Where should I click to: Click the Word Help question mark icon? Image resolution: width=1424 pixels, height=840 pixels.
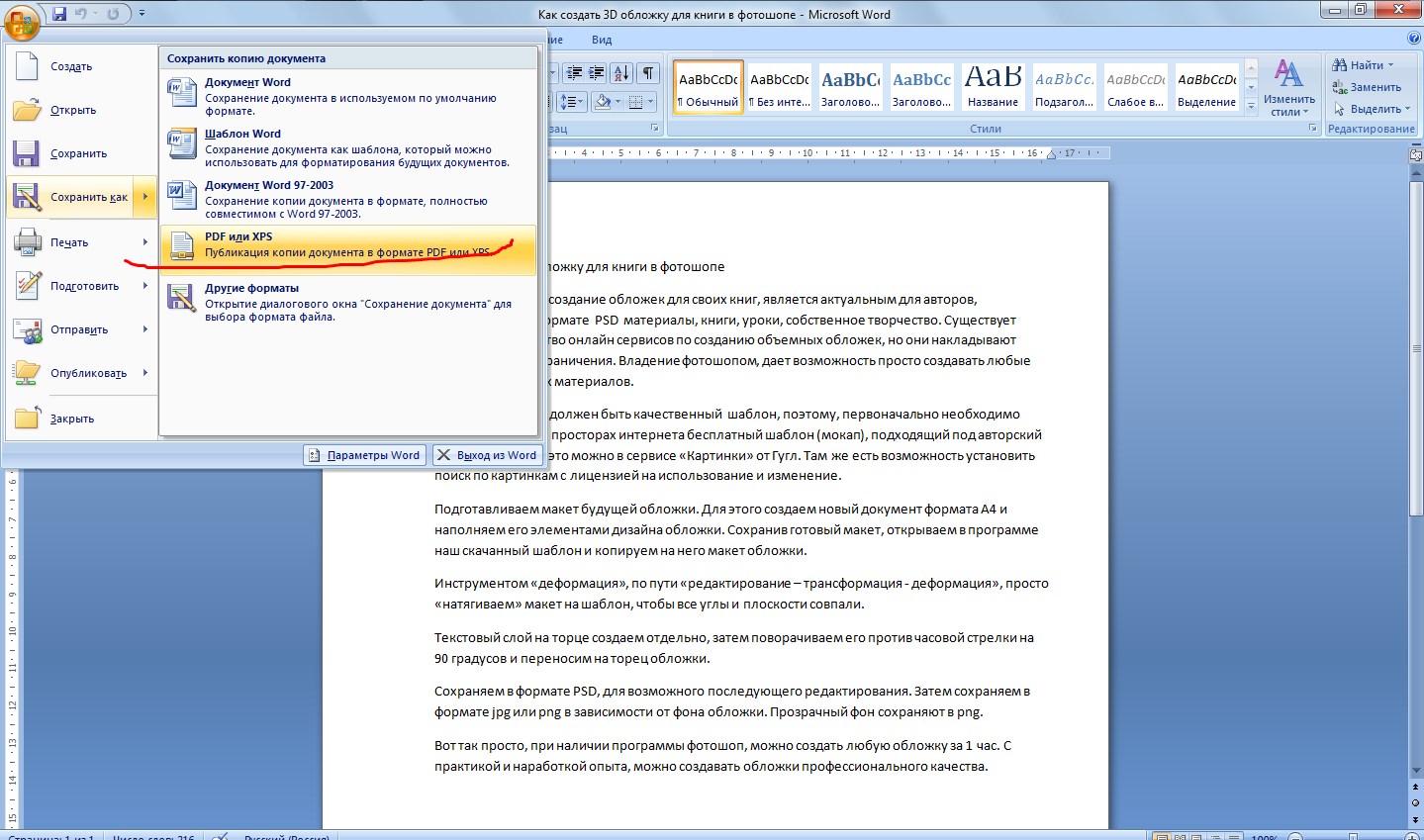tap(1413, 39)
